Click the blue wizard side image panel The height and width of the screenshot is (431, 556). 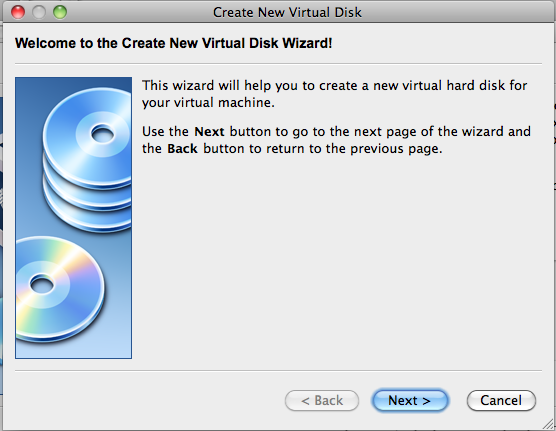(73, 218)
